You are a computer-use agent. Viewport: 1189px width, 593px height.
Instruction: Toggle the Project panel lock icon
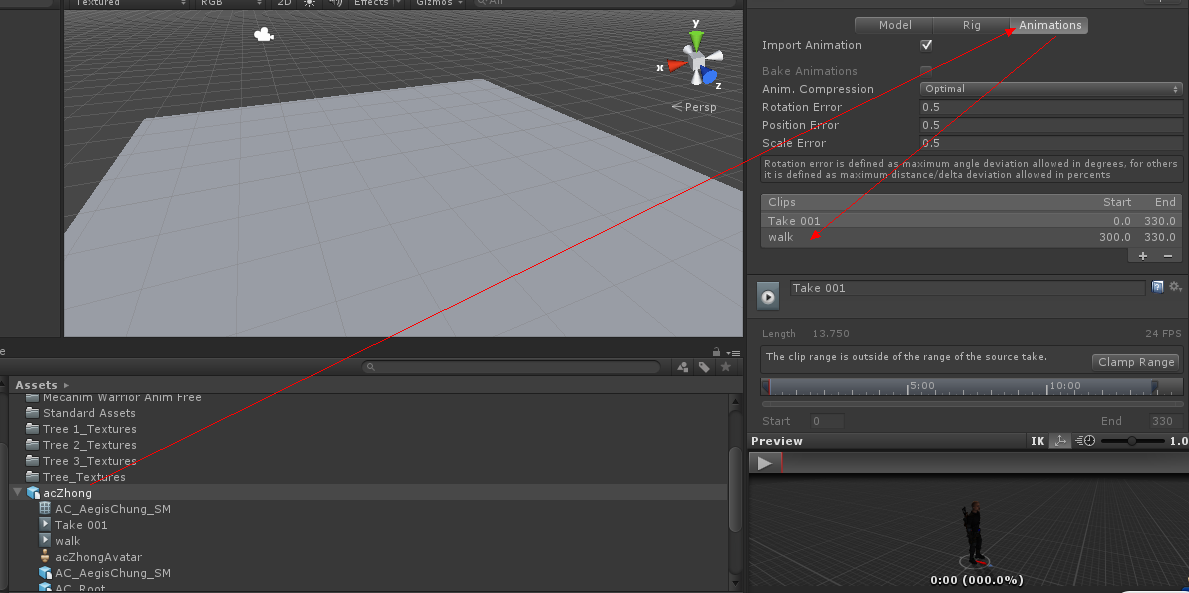pyautogui.click(x=716, y=352)
